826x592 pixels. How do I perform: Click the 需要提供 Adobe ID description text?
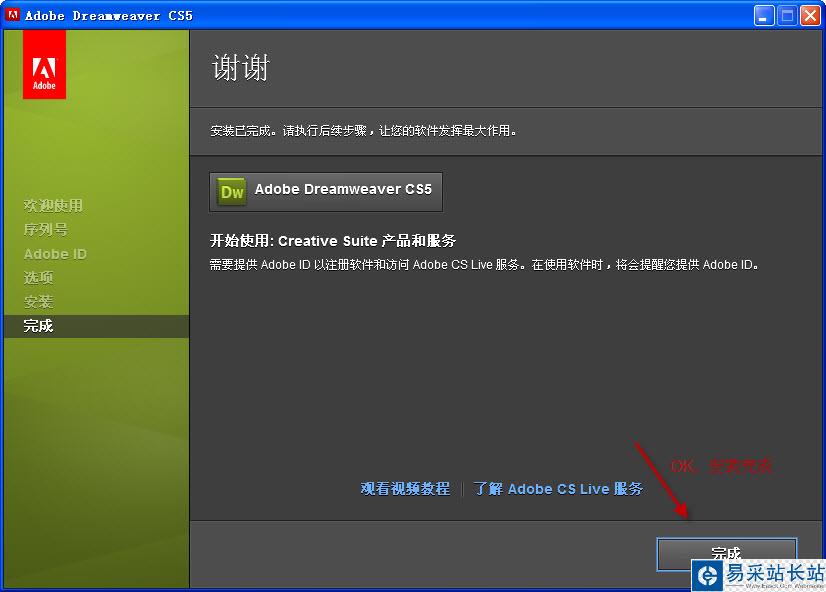pos(484,264)
